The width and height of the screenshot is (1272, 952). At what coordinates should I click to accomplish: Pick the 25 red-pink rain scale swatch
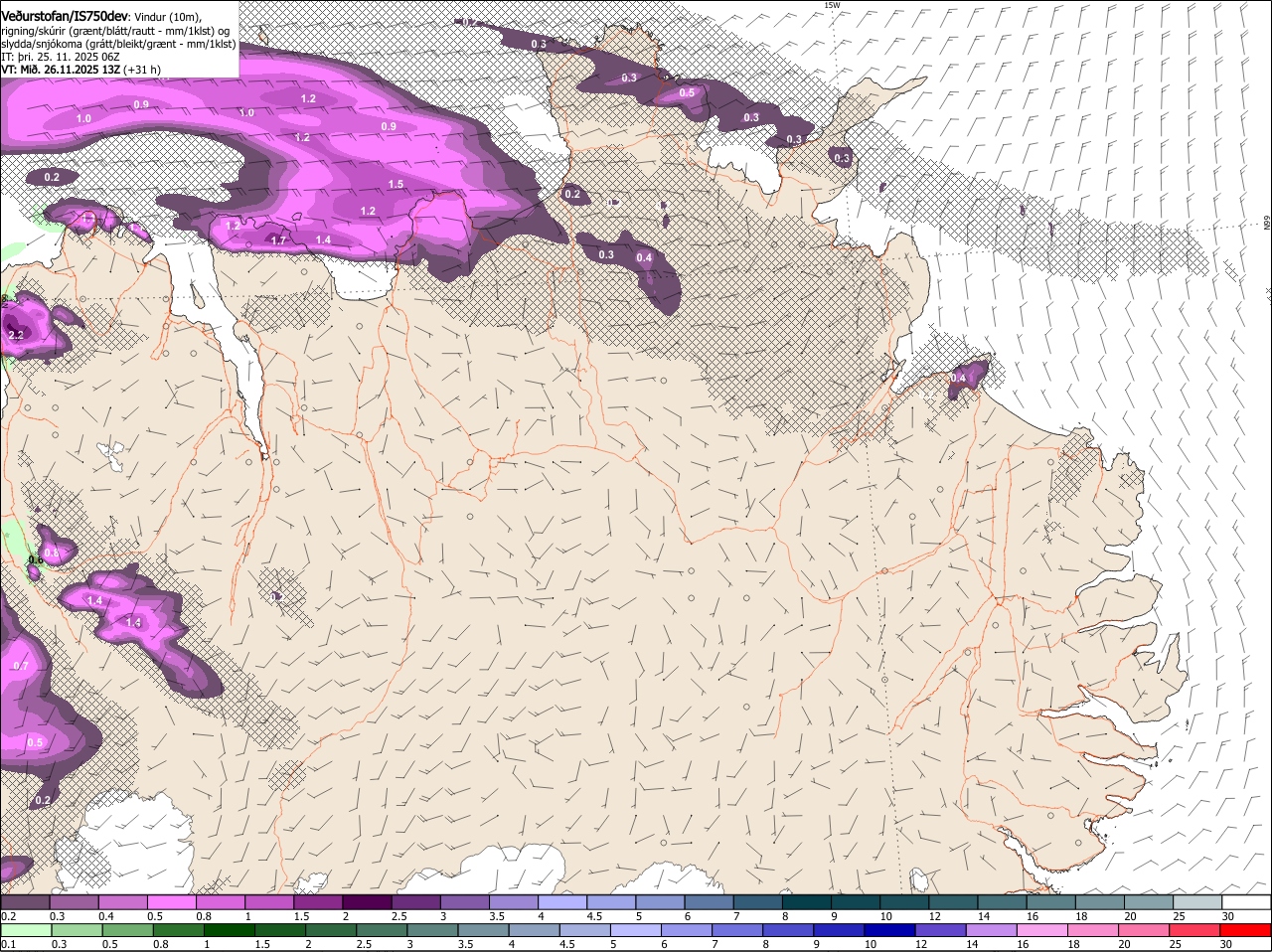point(1195,931)
